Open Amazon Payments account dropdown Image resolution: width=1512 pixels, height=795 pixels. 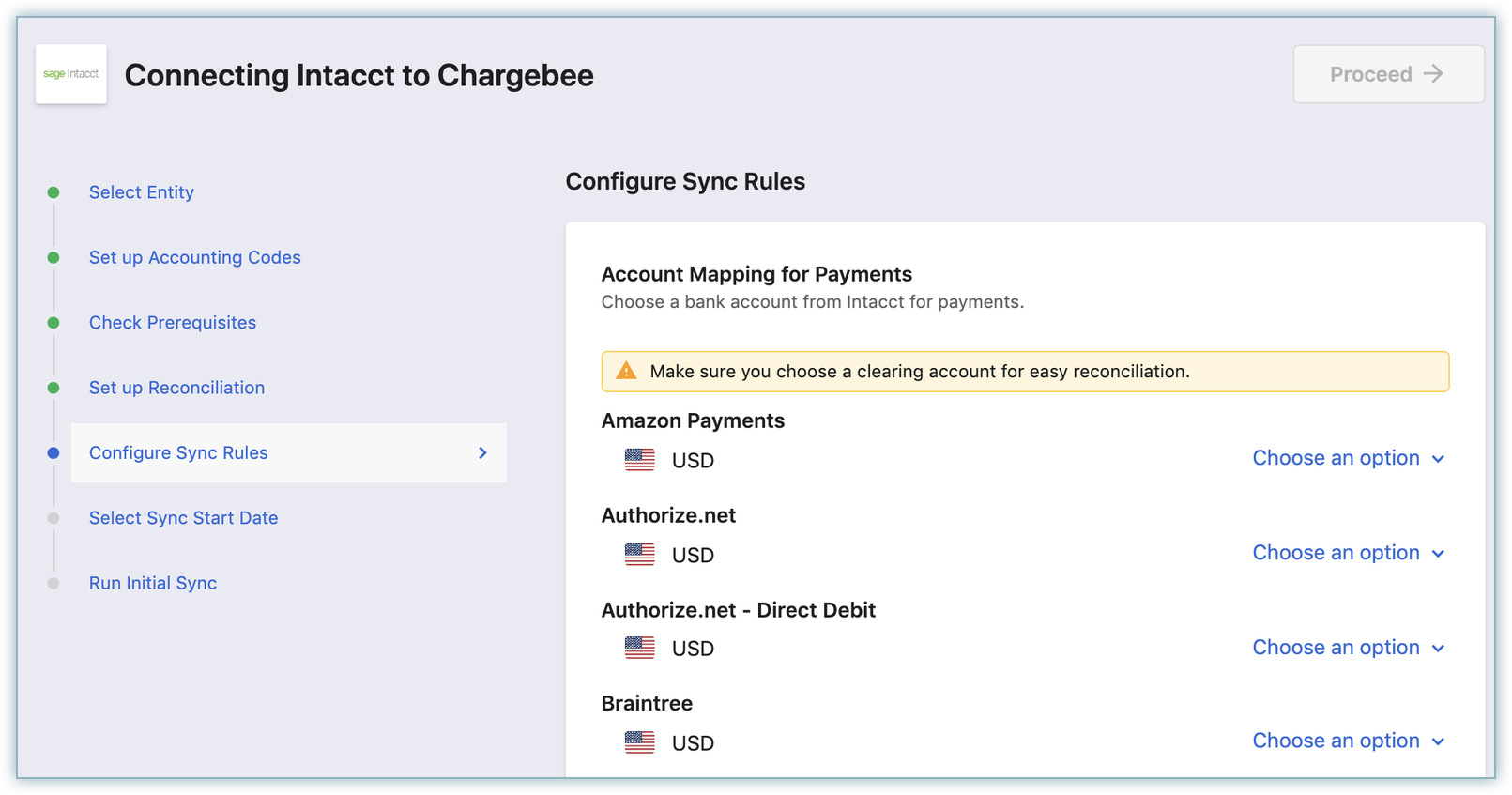click(1348, 458)
